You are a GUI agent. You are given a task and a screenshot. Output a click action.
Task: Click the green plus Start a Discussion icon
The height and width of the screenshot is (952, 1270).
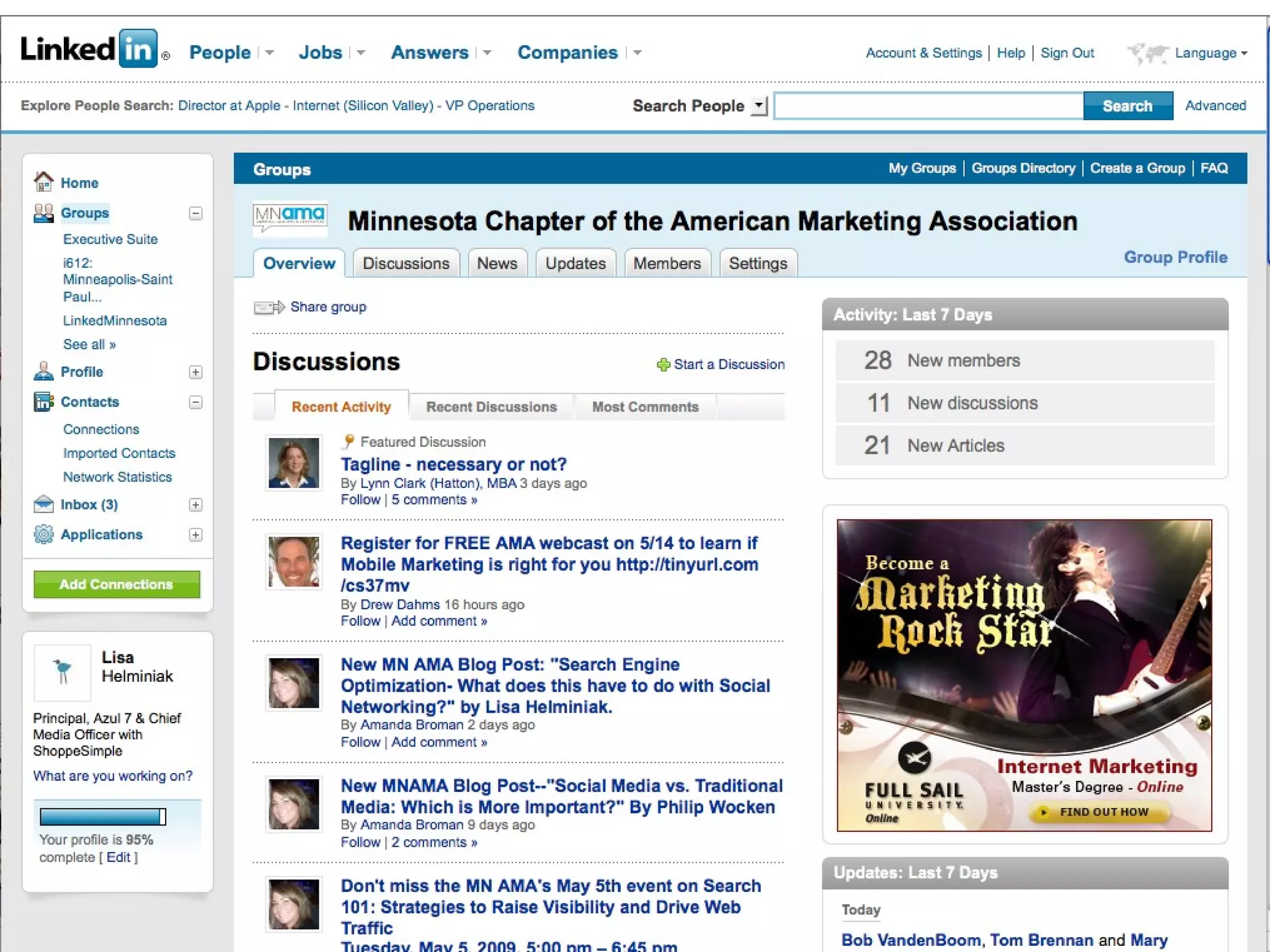663,364
